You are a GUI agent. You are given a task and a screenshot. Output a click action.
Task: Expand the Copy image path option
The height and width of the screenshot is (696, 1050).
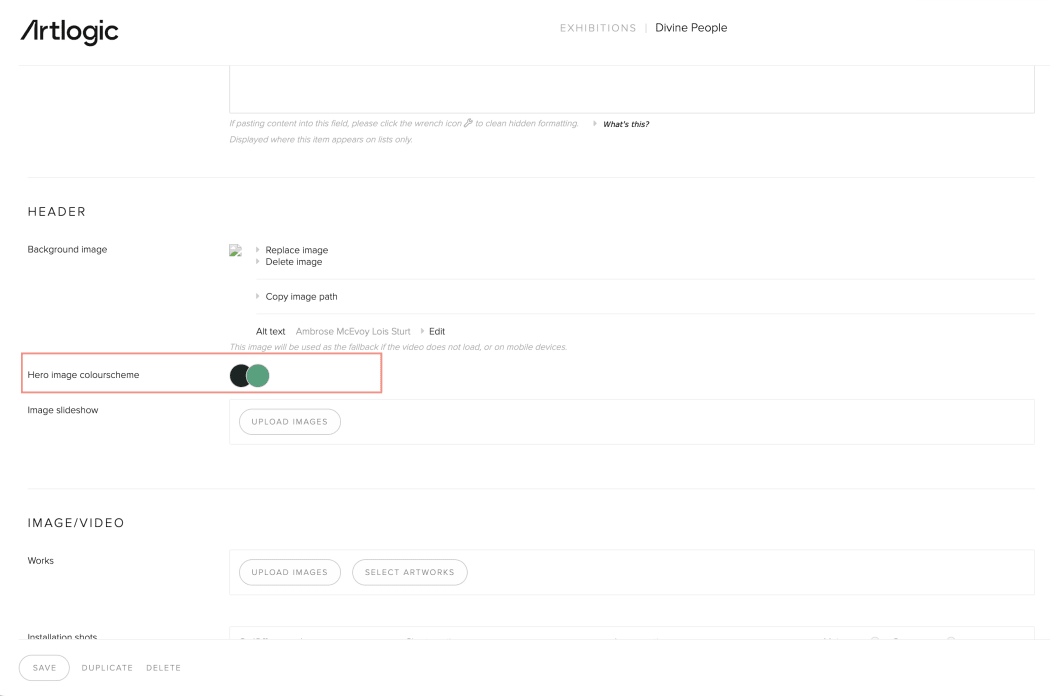[302, 296]
